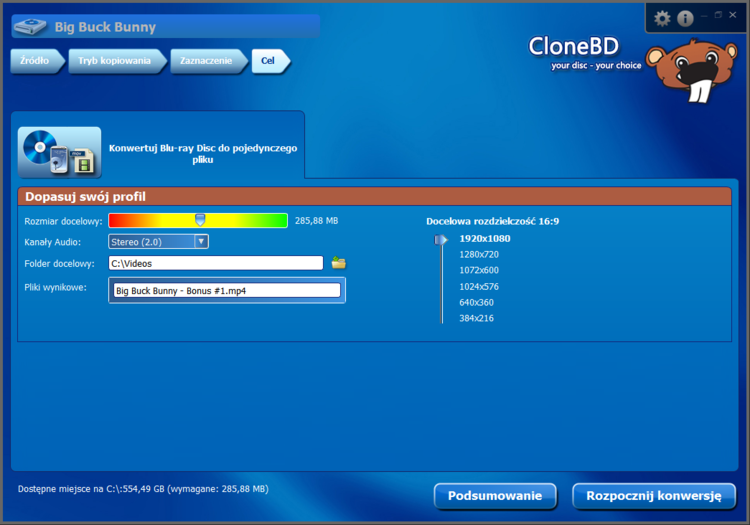Click the Blu-ray to single file conversion icon

point(60,152)
